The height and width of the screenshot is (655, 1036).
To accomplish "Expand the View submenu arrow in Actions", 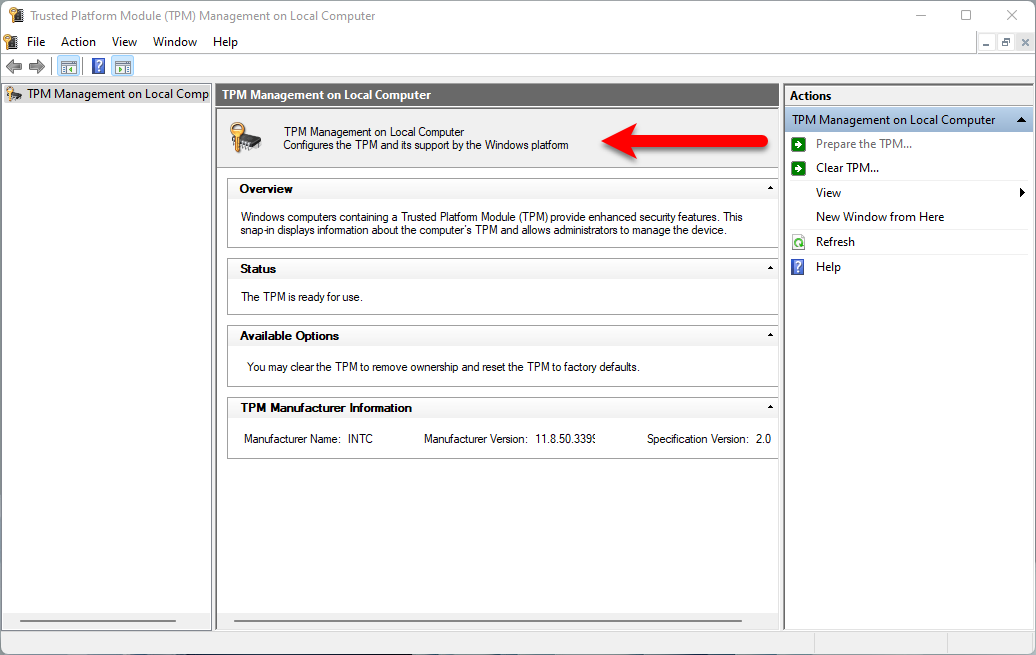I will coord(1023,193).
